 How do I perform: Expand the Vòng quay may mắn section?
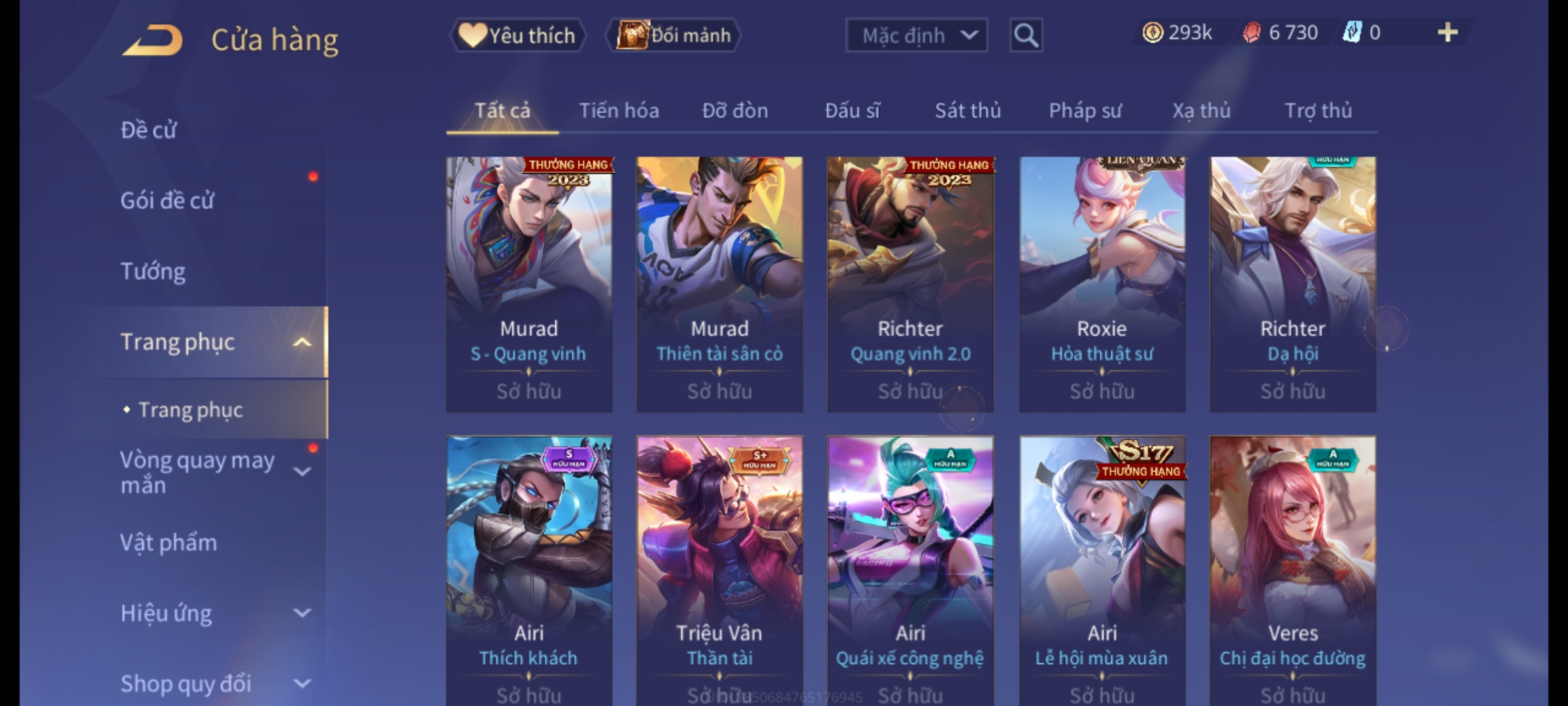(x=302, y=471)
